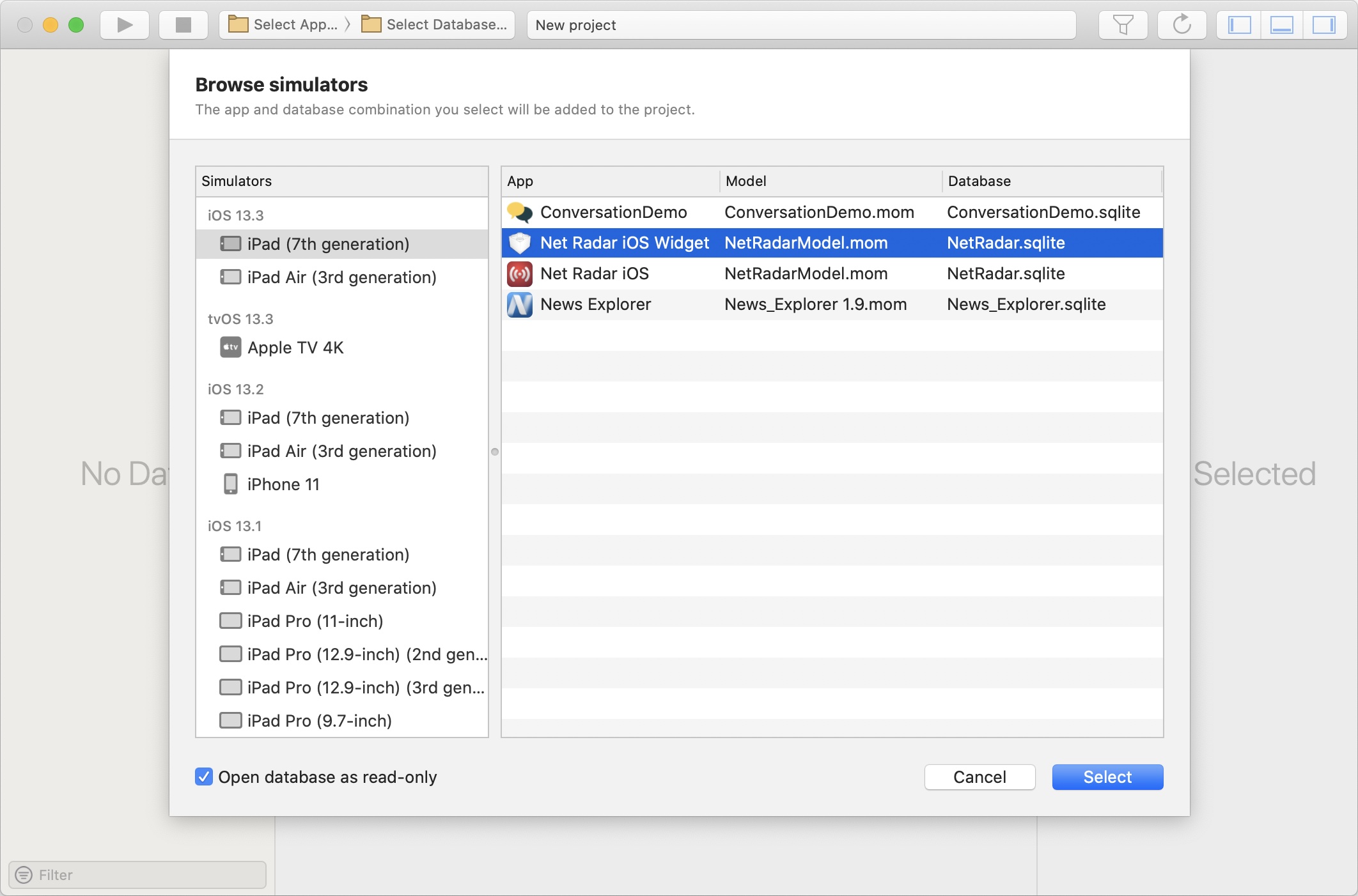Select iPad Pro (12.9-inch) (2nd gen) simulator
The width and height of the screenshot is (1358, 896).
342,654
